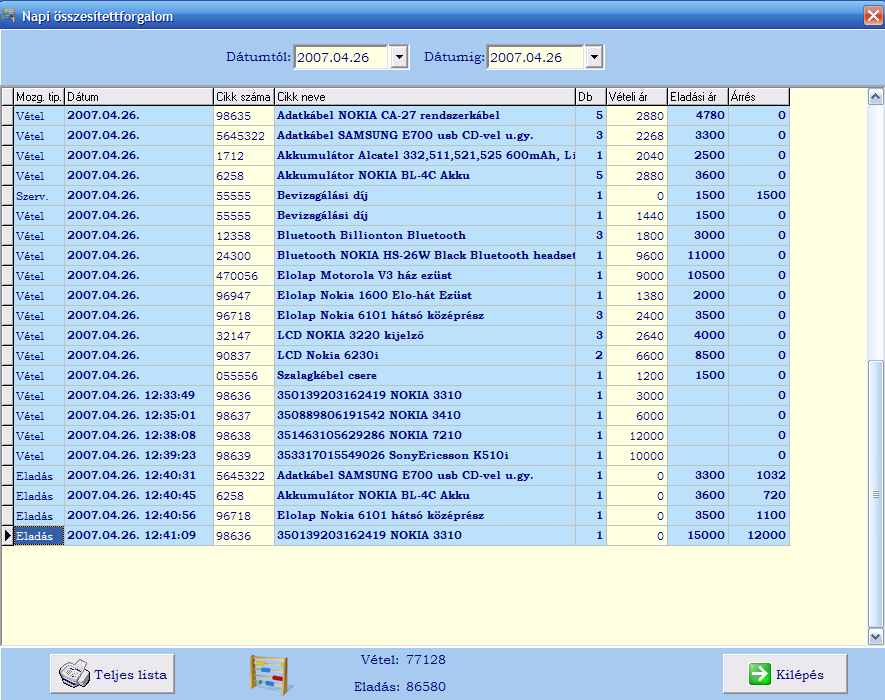Select Bluetooth Billionton Bluetooth item name
The width and height of the screenshot is (885, 700).
pyautogui.click(x=425, y=235)
